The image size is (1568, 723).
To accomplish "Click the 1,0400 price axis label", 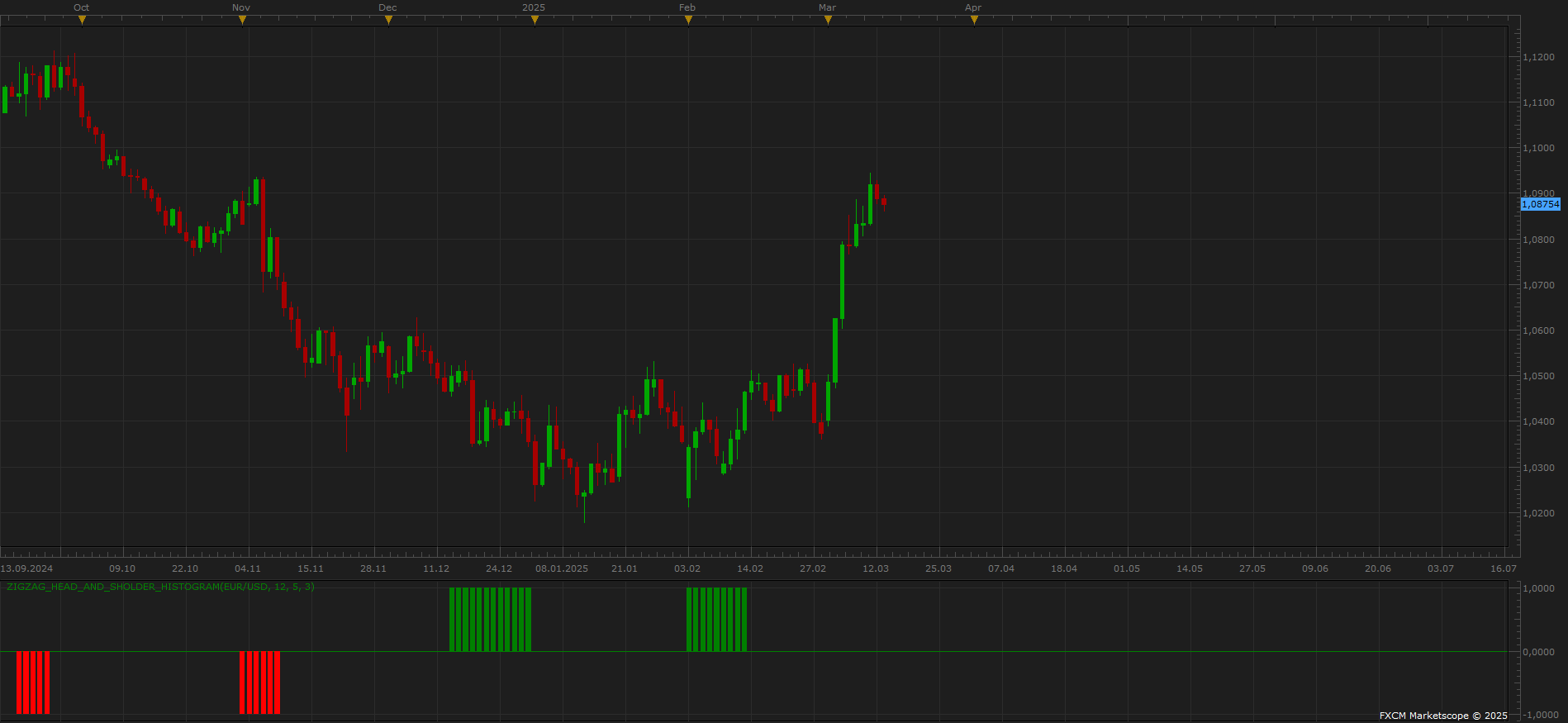I will coord(1538,421).
